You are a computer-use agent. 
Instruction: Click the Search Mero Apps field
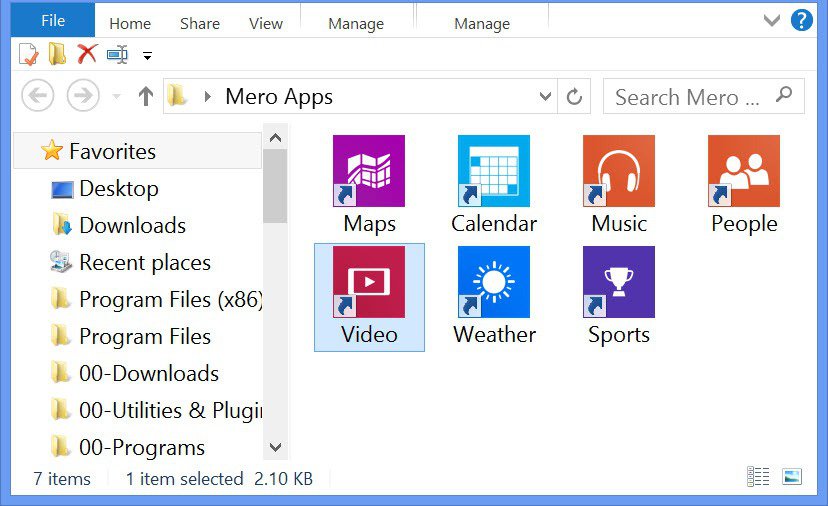coord(690,97)
